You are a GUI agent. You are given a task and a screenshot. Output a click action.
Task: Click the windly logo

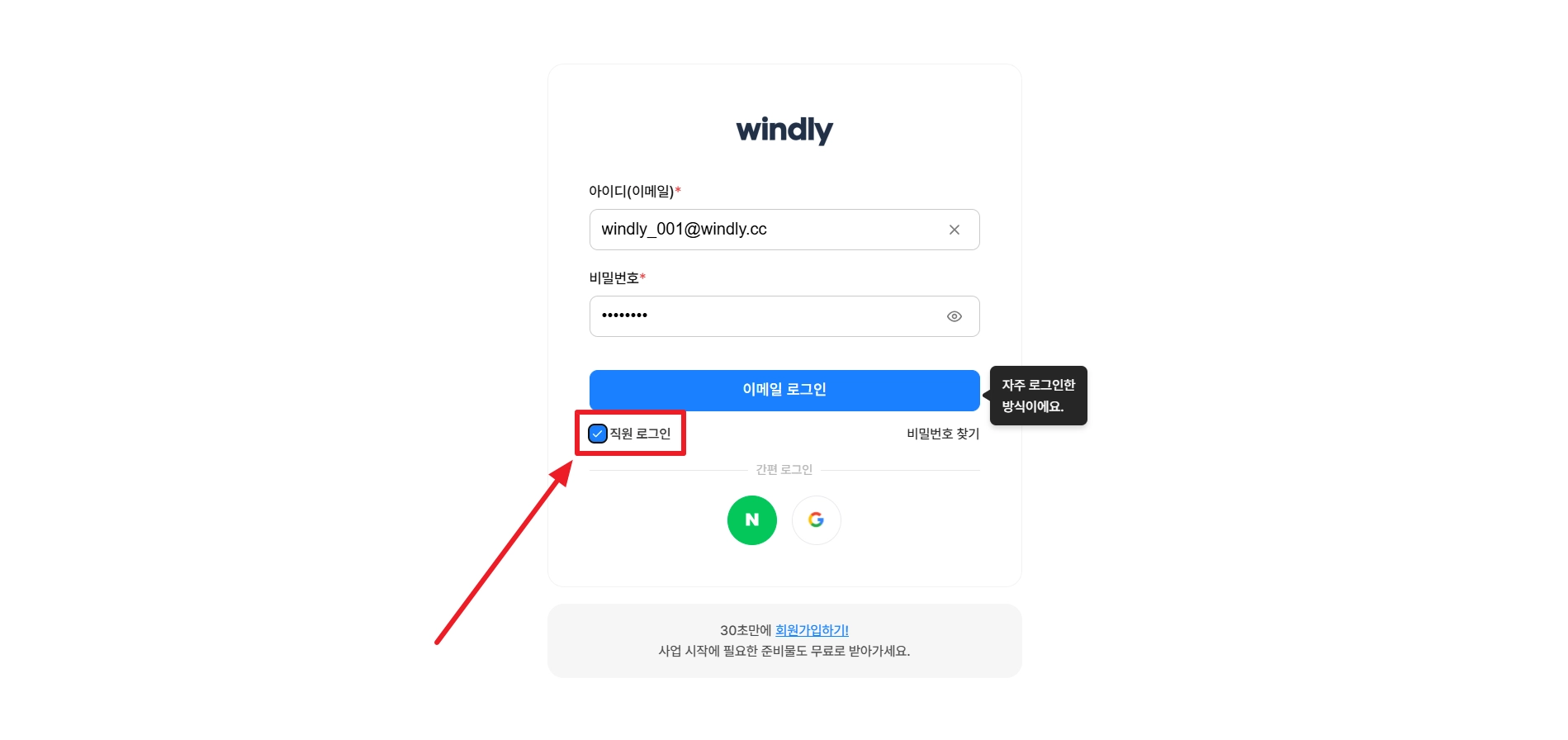pos(784,130)
